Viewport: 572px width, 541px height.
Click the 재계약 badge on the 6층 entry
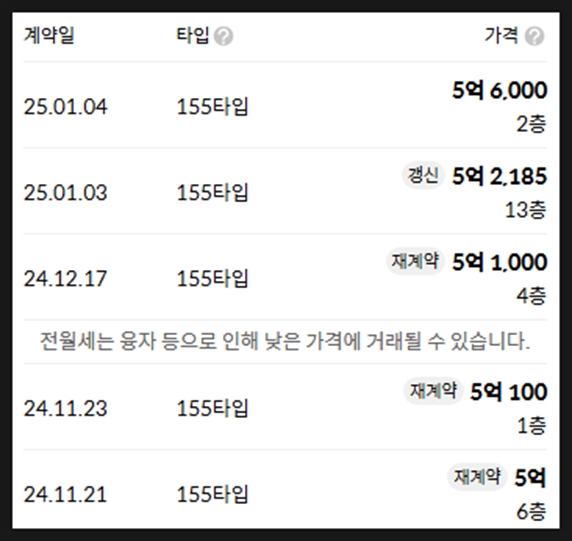coord(477,477)
